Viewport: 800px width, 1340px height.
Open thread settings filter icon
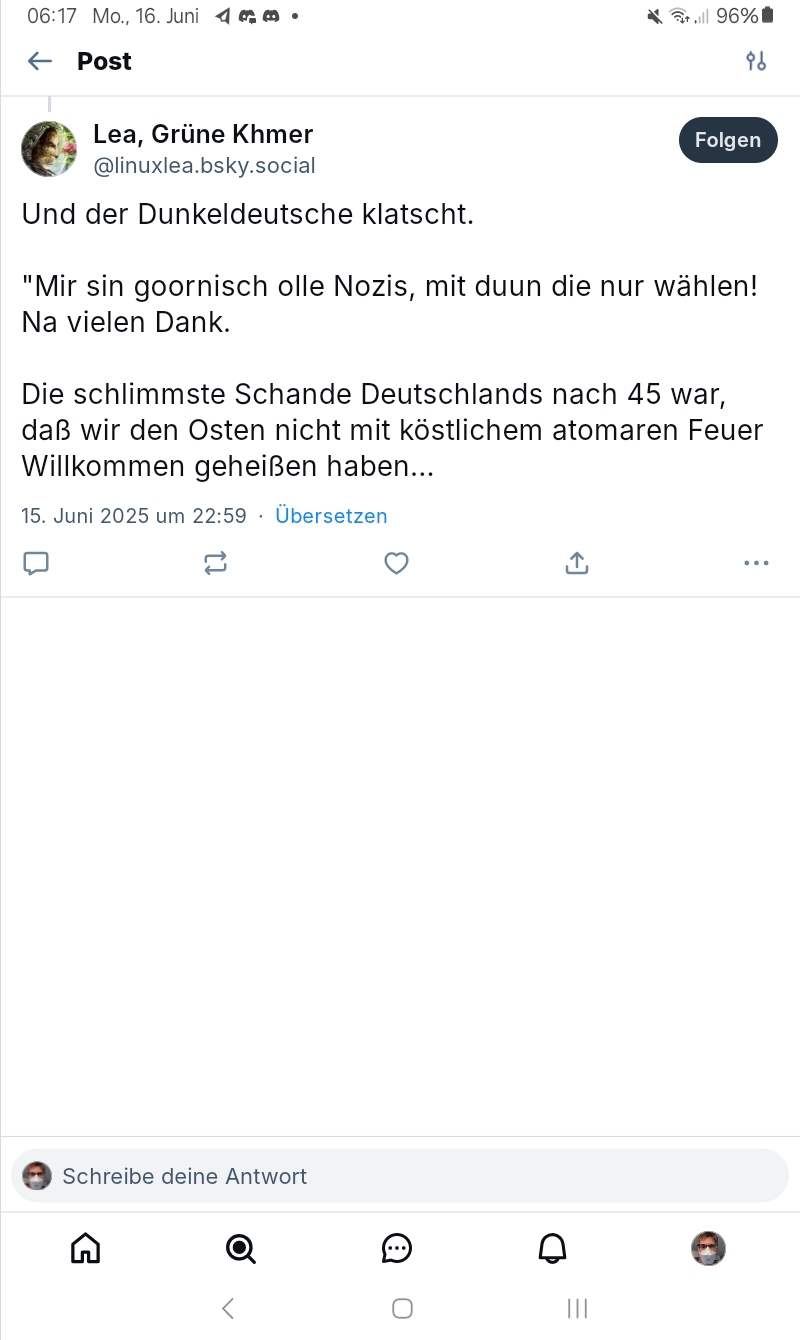tap(756, 61)
